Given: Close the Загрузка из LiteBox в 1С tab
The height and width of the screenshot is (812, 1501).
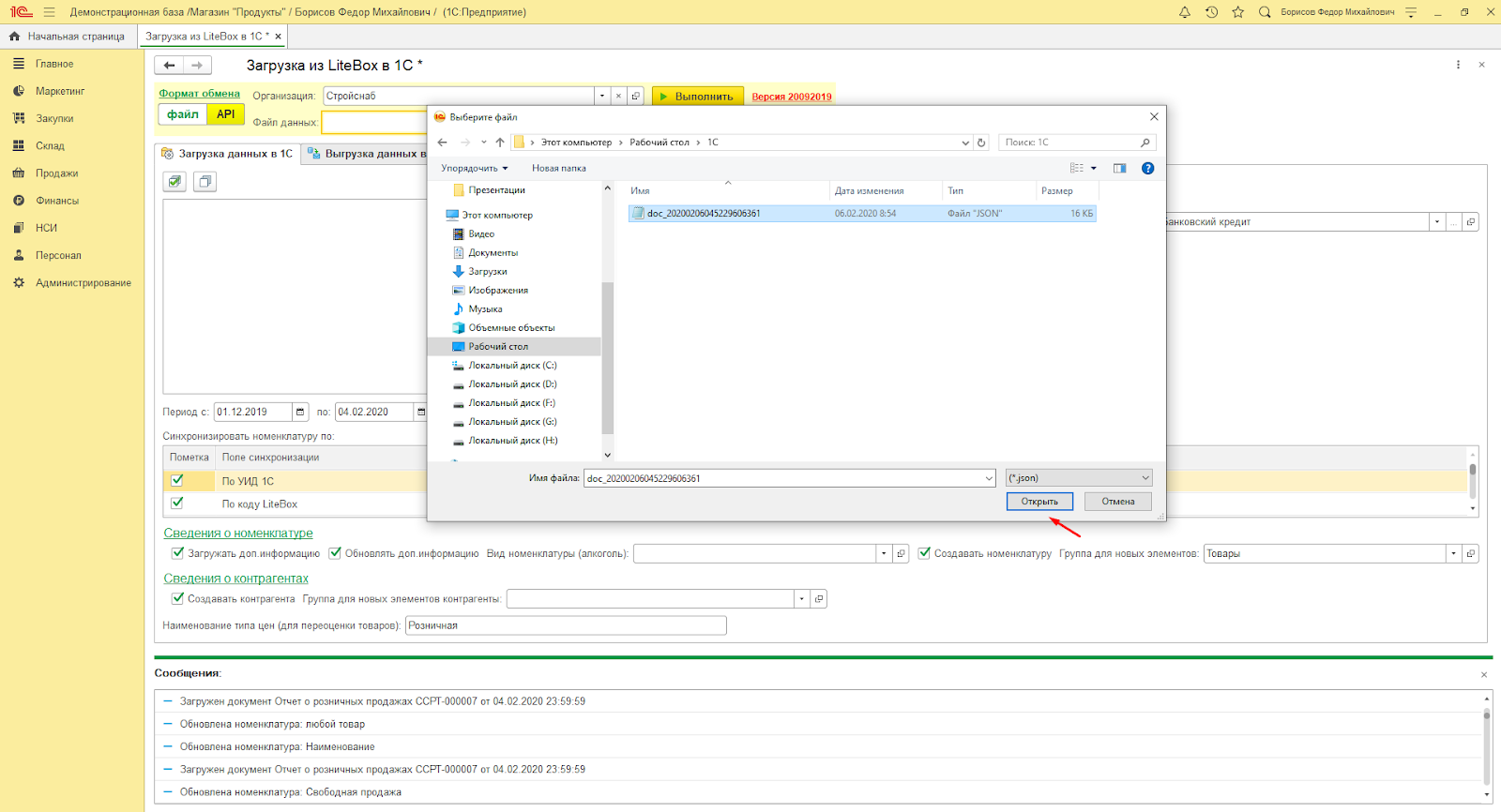Looking at the screenshot, I should 278,37.
